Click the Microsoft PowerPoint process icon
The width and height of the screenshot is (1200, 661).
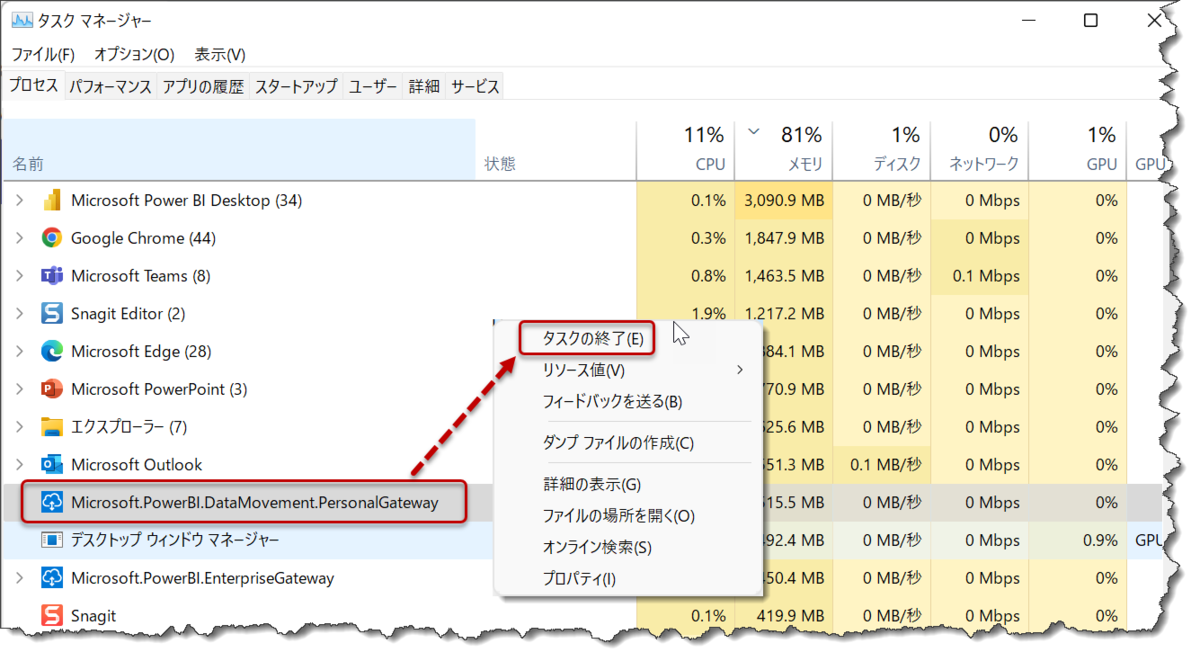(52, 389)
